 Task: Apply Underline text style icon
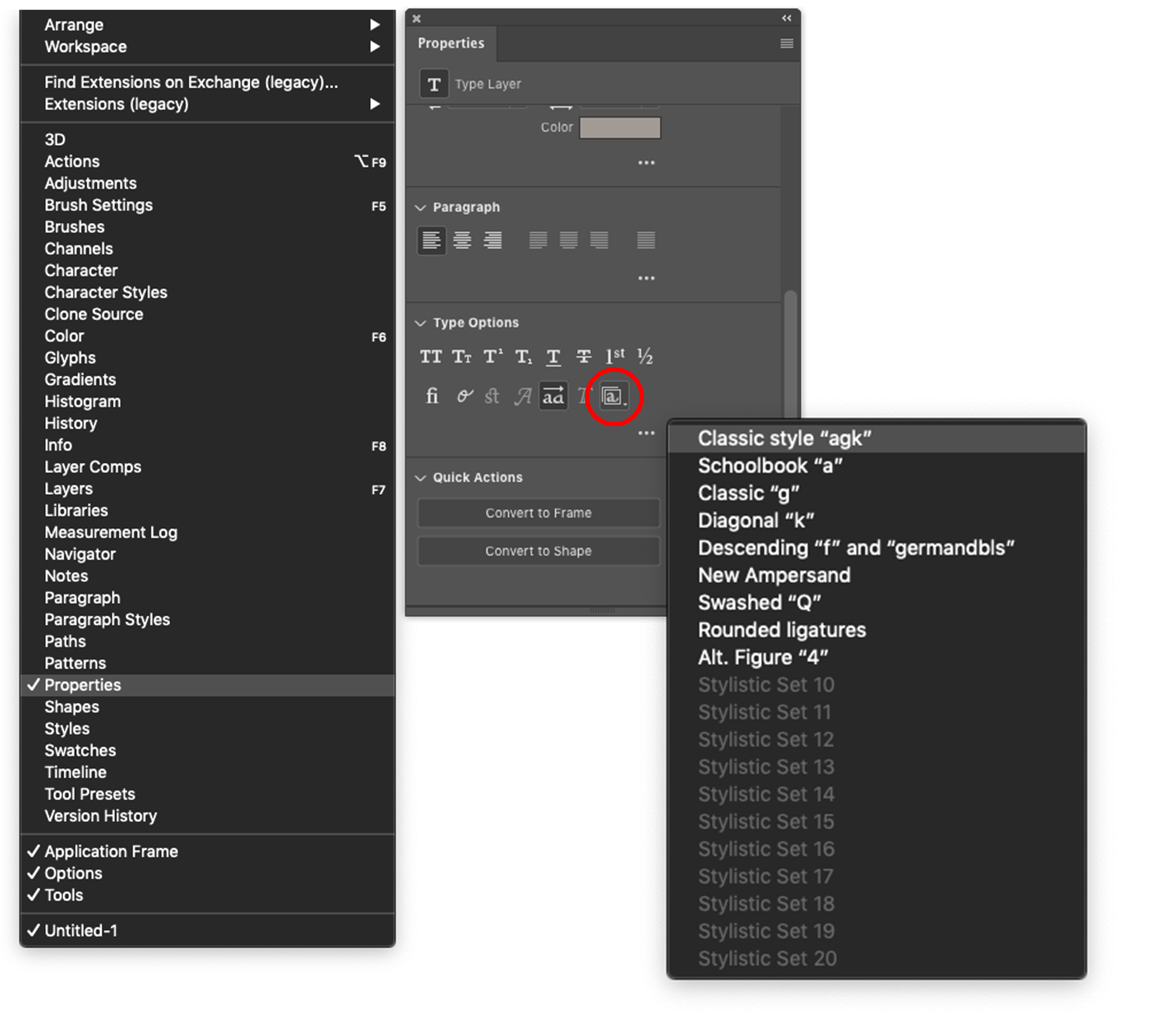point(553,357)
